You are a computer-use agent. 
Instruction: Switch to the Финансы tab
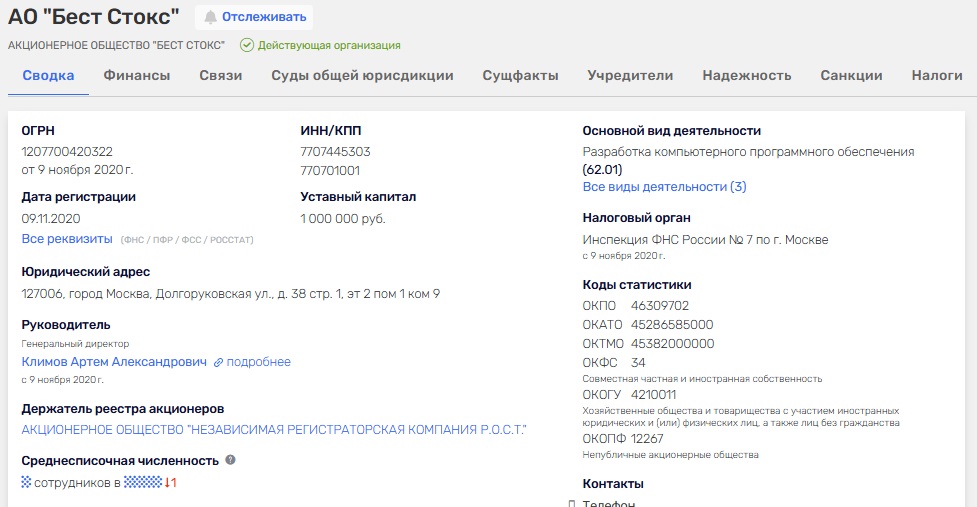[136, 75]
